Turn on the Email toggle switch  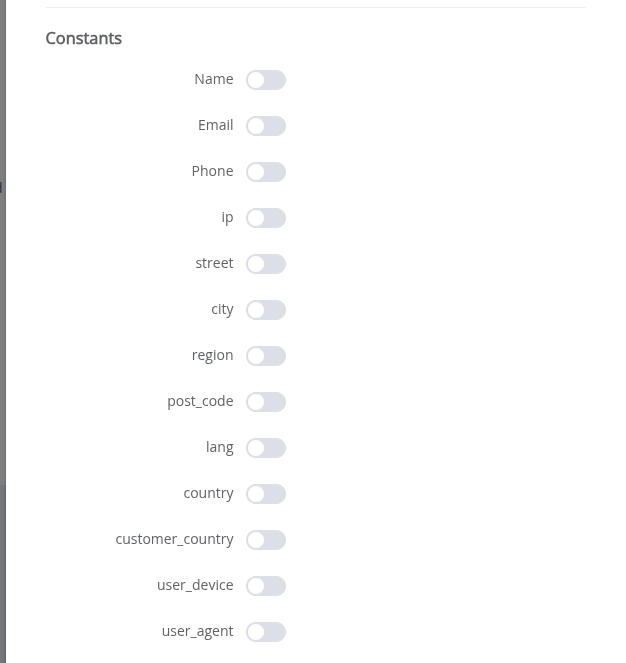coord(266,126)
